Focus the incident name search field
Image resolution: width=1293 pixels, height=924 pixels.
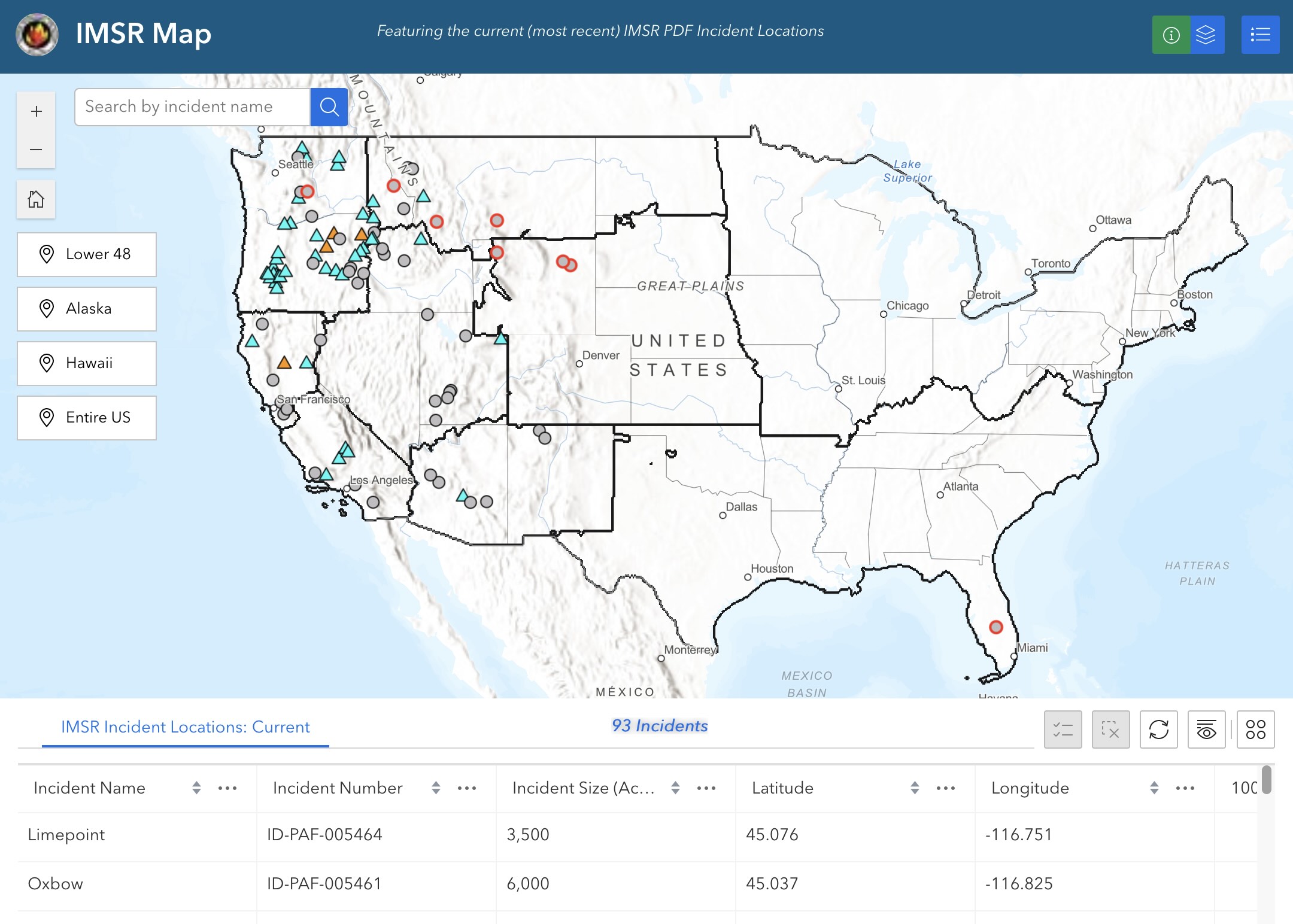coord(193,107)
